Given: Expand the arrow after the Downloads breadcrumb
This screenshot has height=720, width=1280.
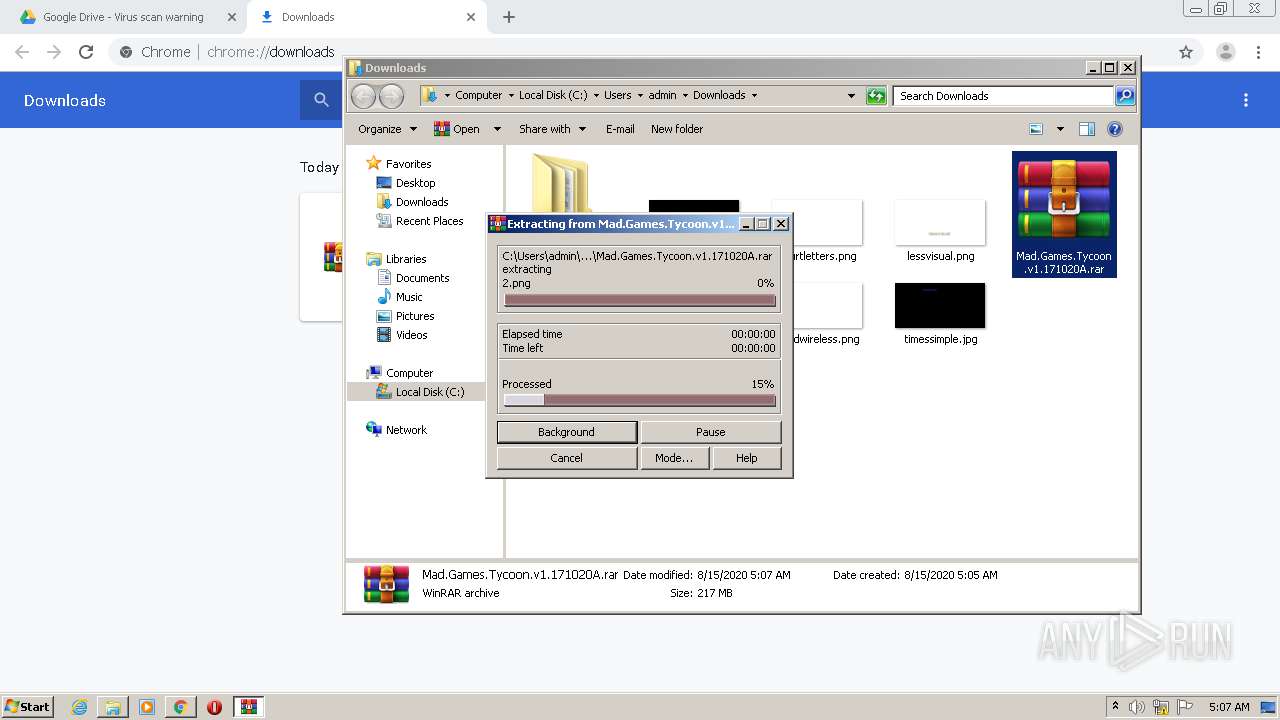Looking at the screenshot, I should [x=754, y=95].
